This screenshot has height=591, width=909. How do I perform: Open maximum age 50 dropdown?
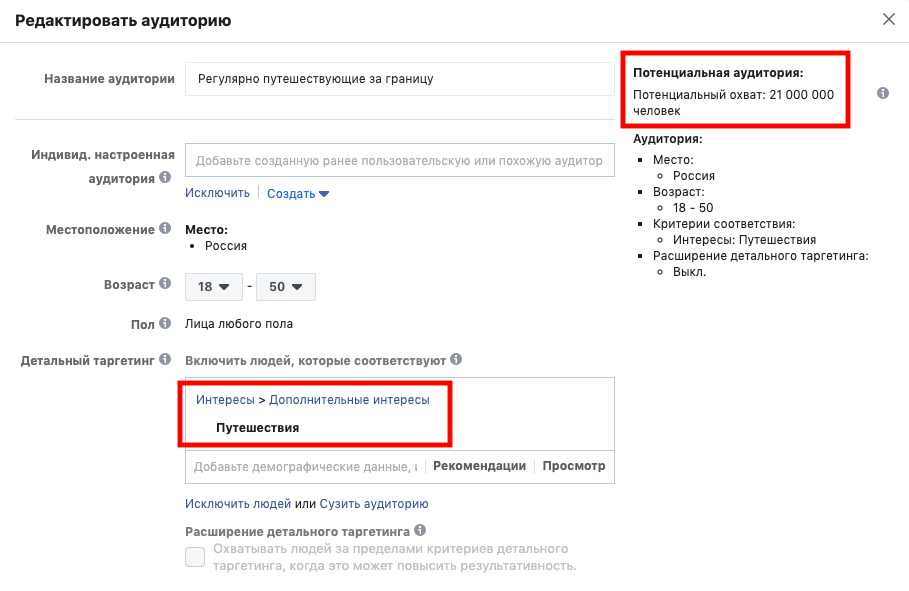tap(286, 287)
